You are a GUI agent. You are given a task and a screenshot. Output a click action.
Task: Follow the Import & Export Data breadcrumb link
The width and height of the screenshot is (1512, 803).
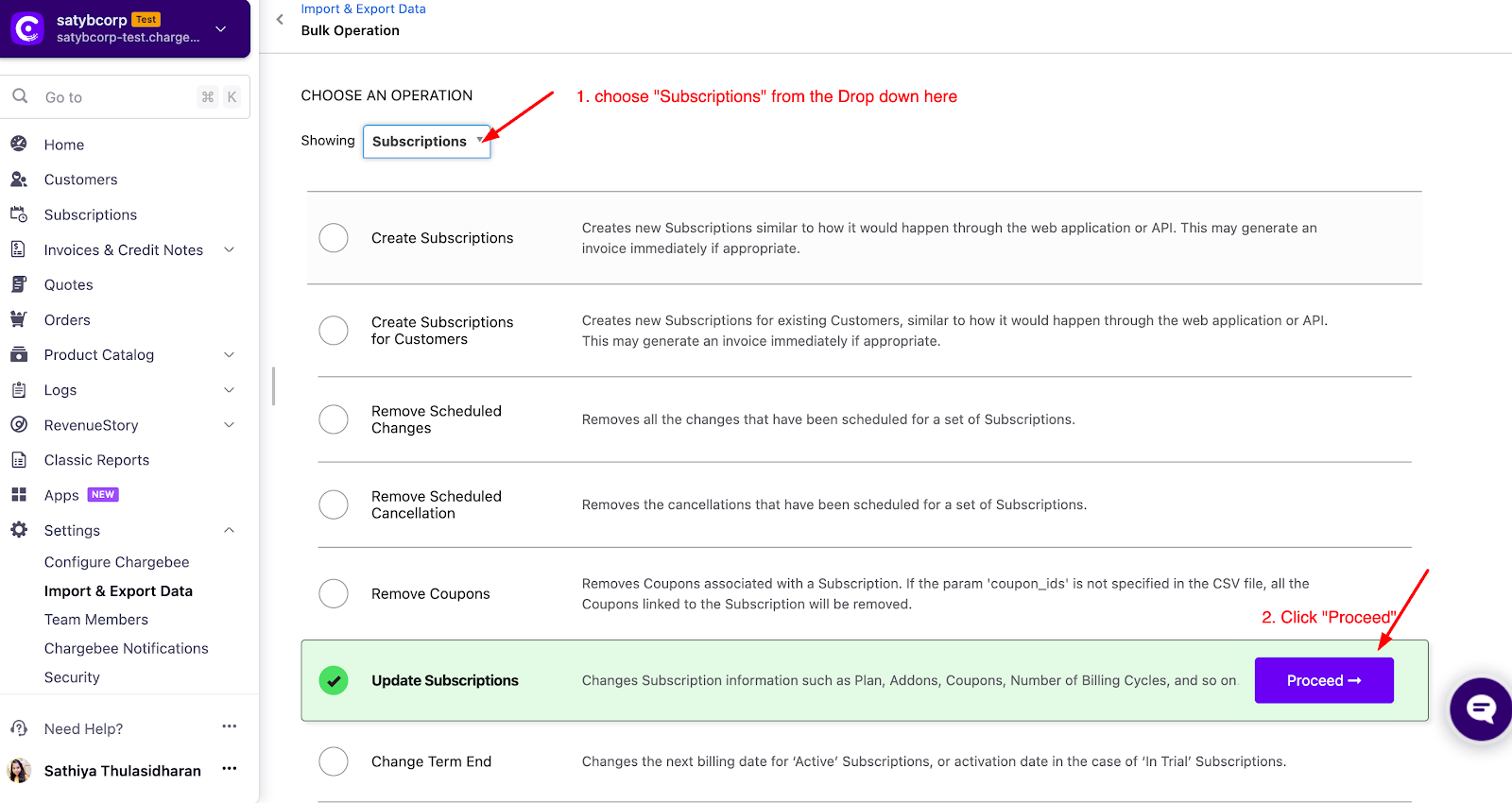click(x=364, y=9)
